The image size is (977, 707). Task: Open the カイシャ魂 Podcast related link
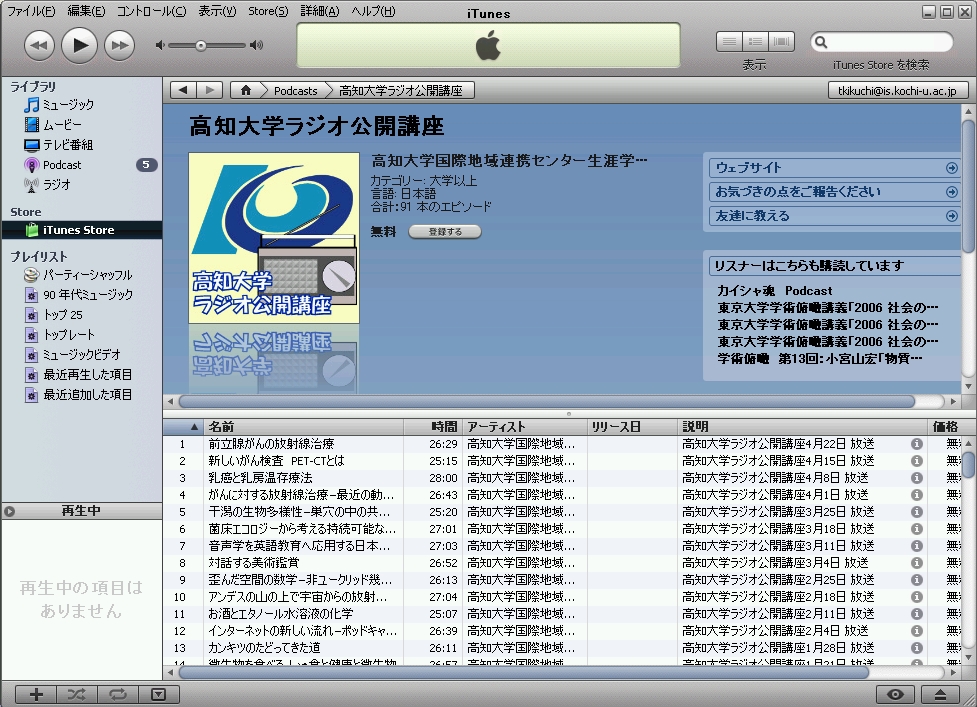tap(774, 291)
